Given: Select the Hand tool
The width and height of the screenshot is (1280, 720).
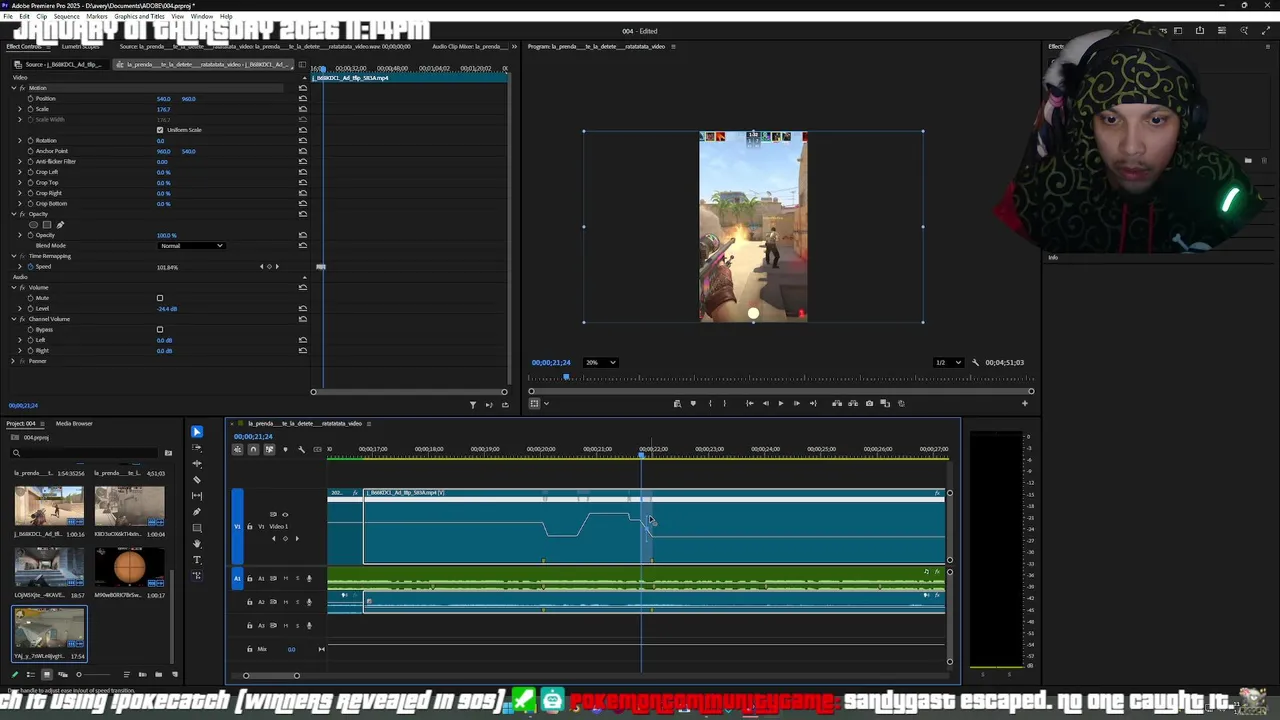Looking at the screenshot, I should [196, 544].
